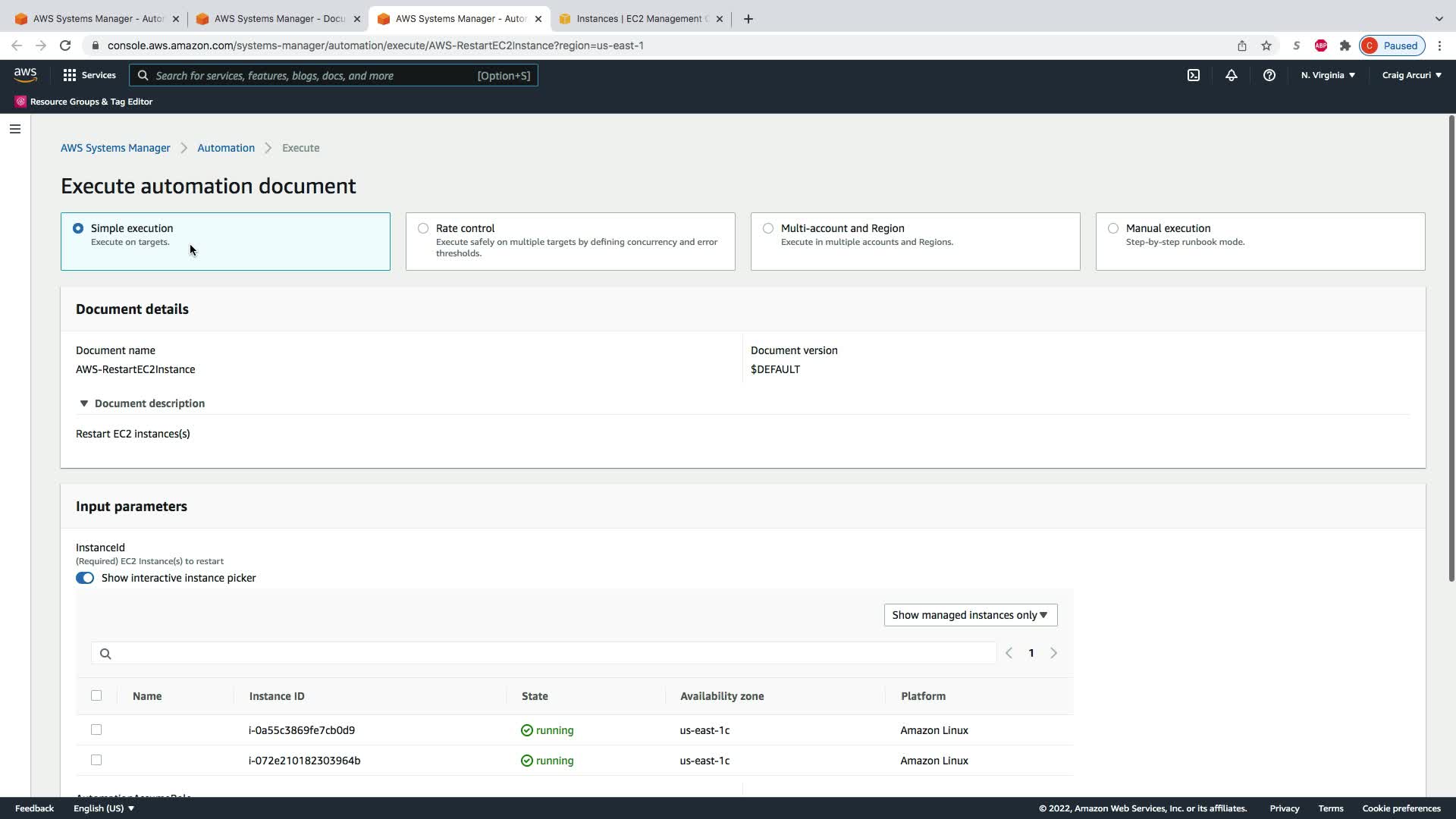Open the N. Virginia region dropdown
The image size is (1456, 819).
coord(1327,75)
